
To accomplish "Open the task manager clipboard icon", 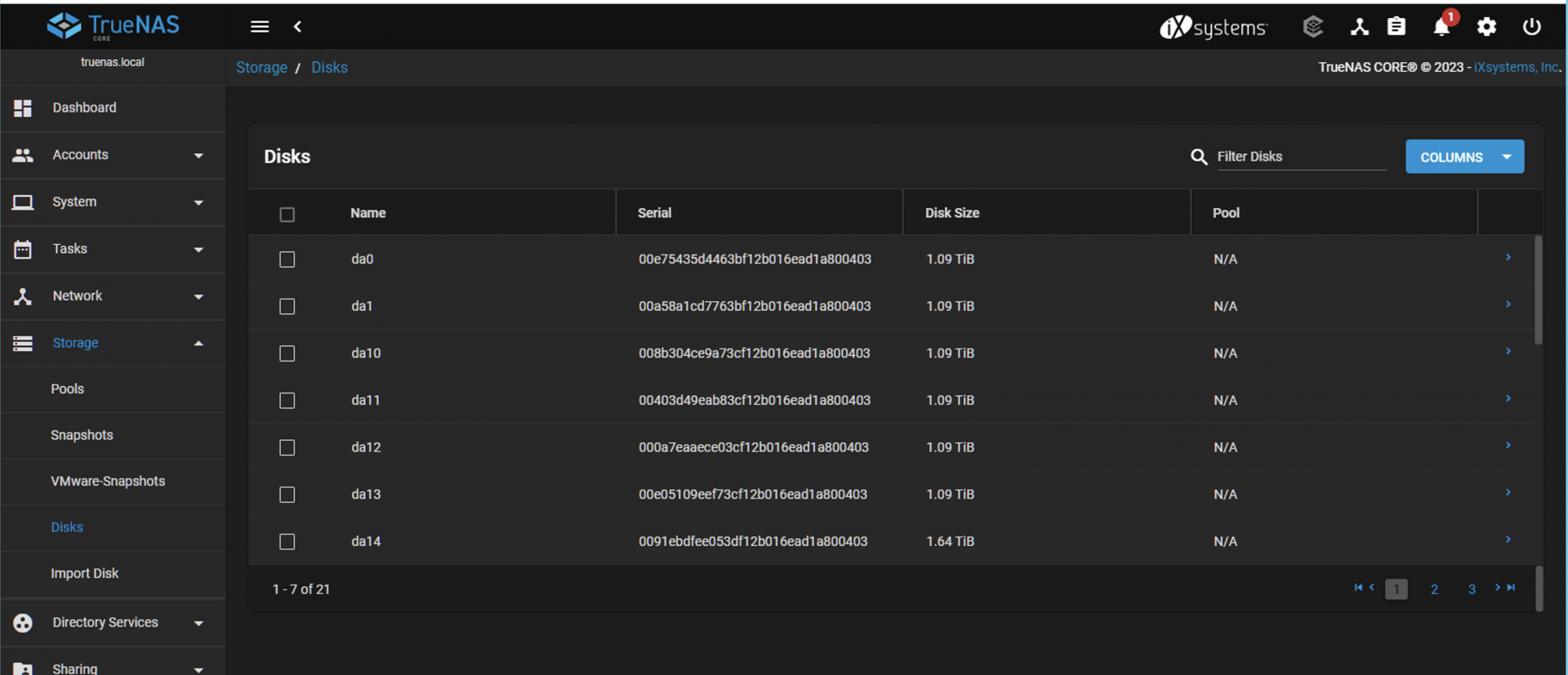I will tap(1396, 27).
